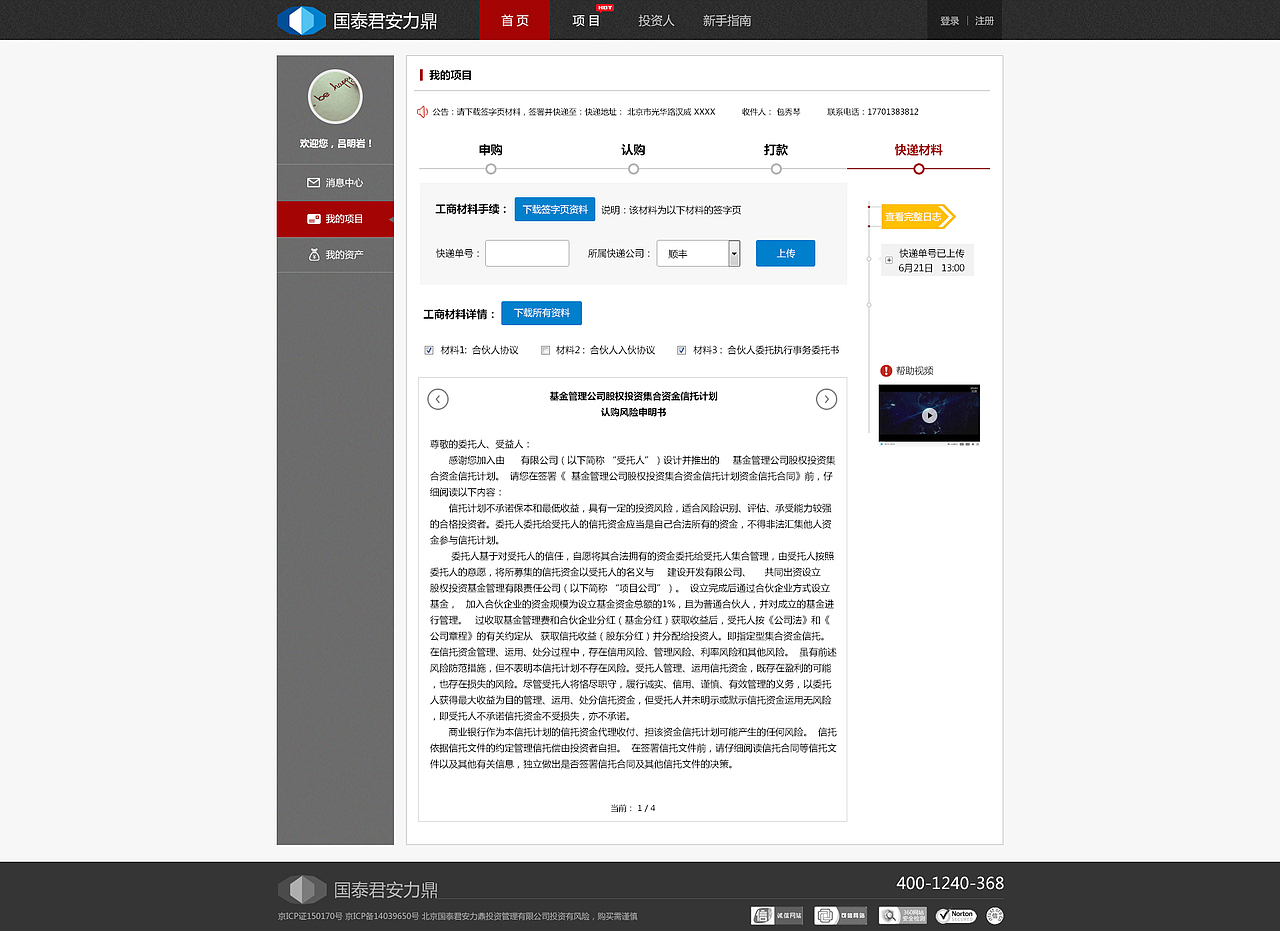
Task: Open 我的资产 from the sidebar
Action: [334, 254]
